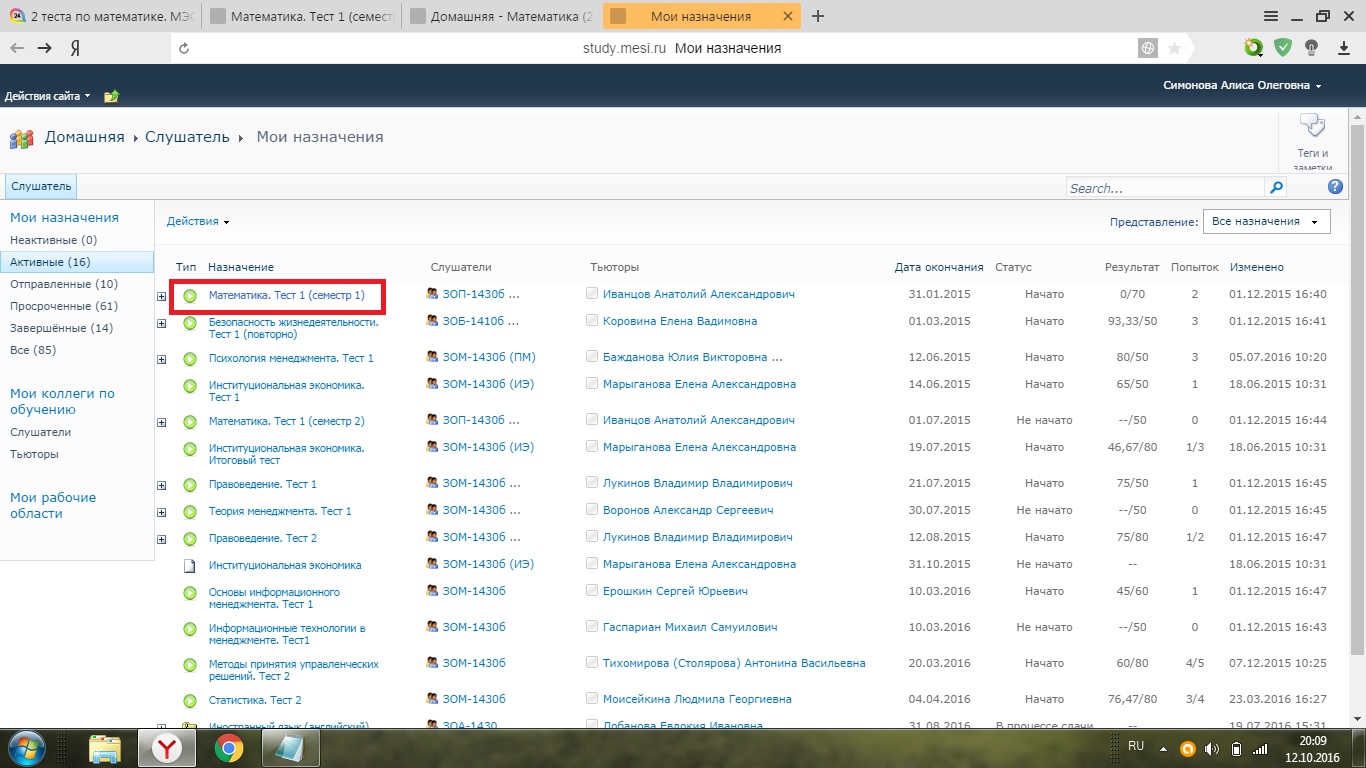Click the browser page reload icon
The height and width of the screenshot is (768, 1366).
(x=183, y=48)
